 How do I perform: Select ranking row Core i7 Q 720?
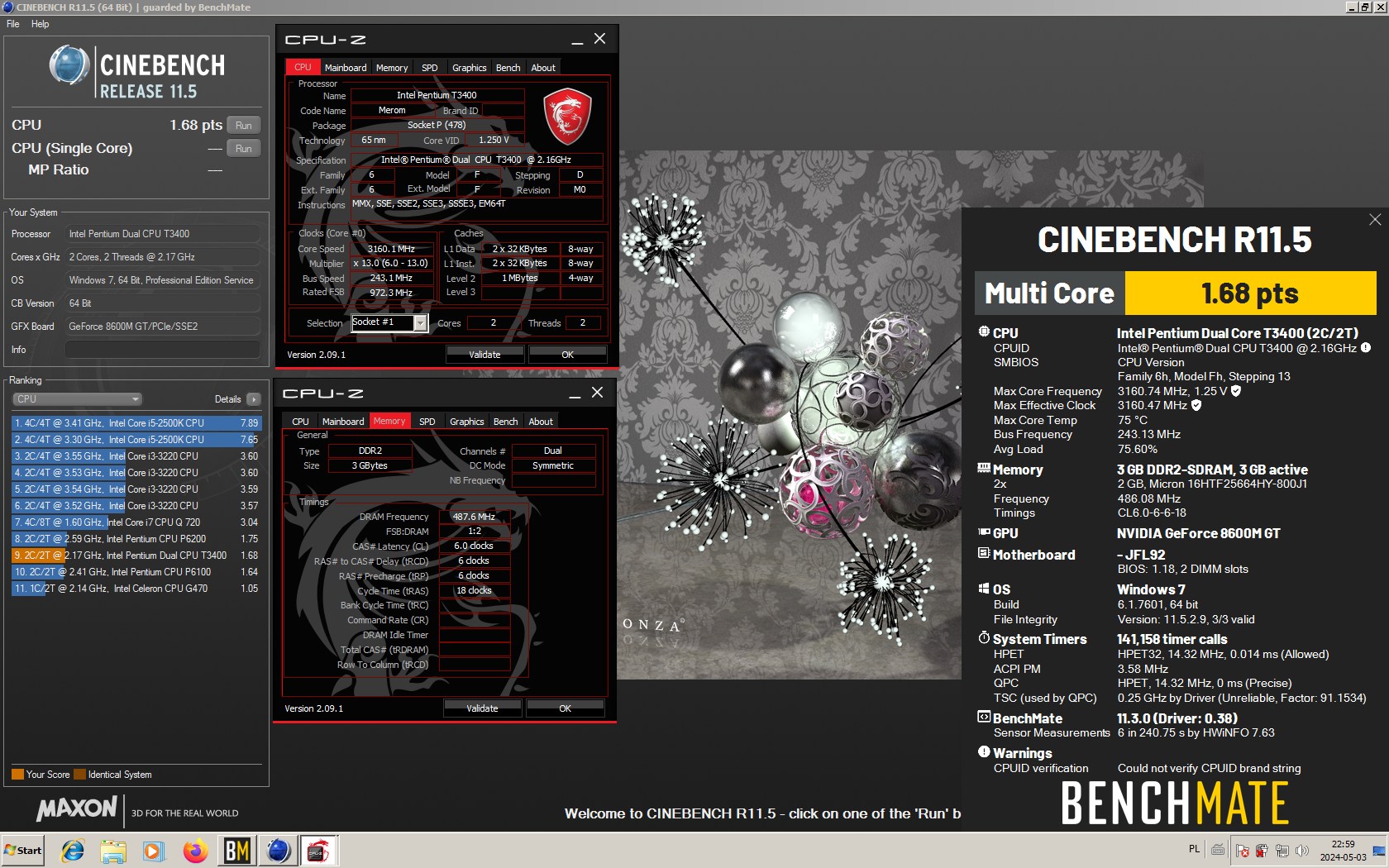(x=136, y=522)
